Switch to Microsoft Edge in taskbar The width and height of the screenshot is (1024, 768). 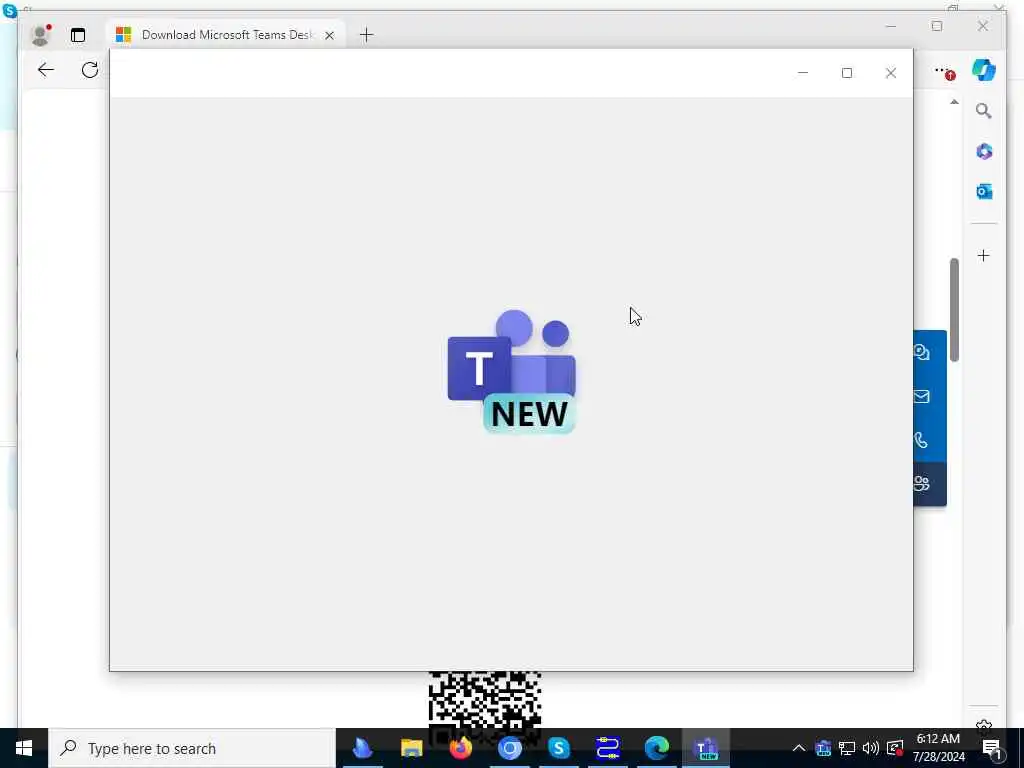(x=657, y=748)
